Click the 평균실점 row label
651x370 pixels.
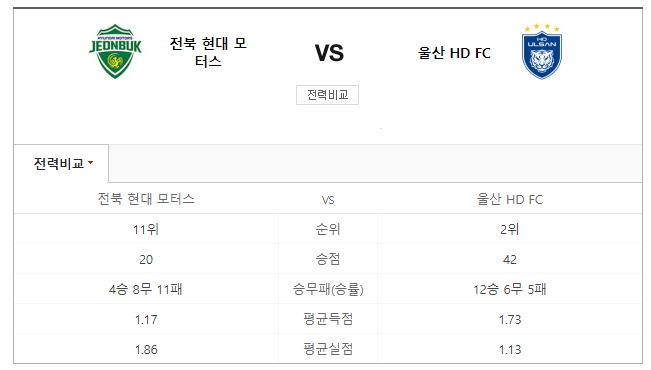328,349
